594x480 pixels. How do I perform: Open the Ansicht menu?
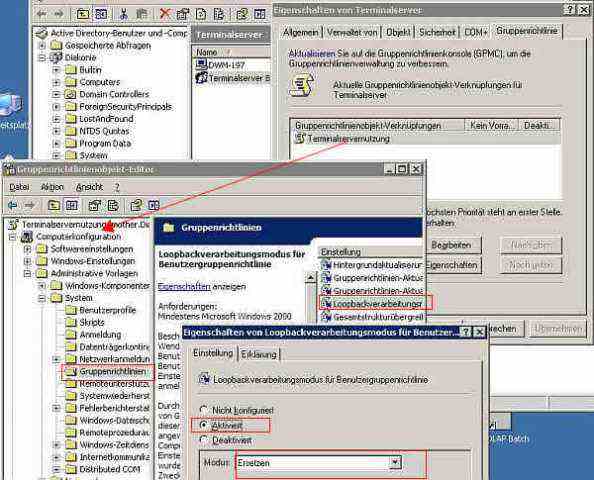[89, 187]
